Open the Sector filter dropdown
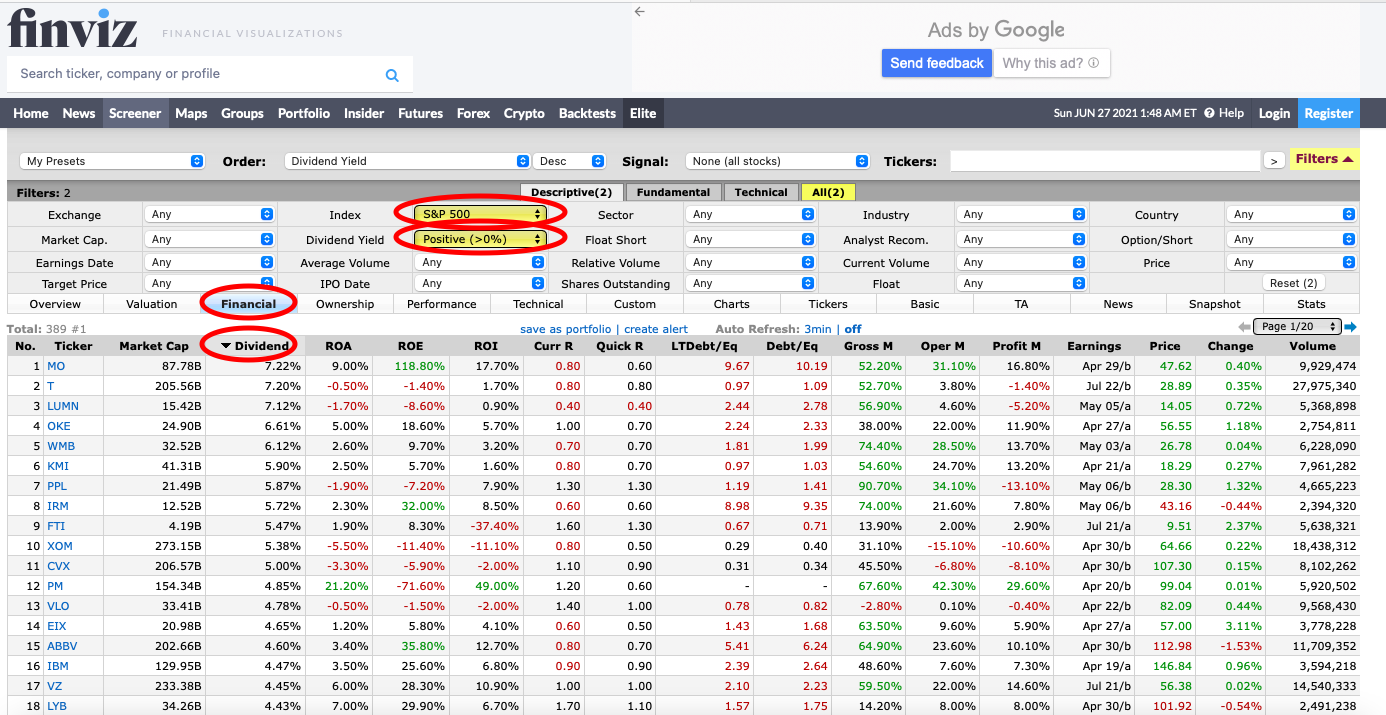Image resolution: width=1386 pixels, height=715 pixels. pos(750,214)
